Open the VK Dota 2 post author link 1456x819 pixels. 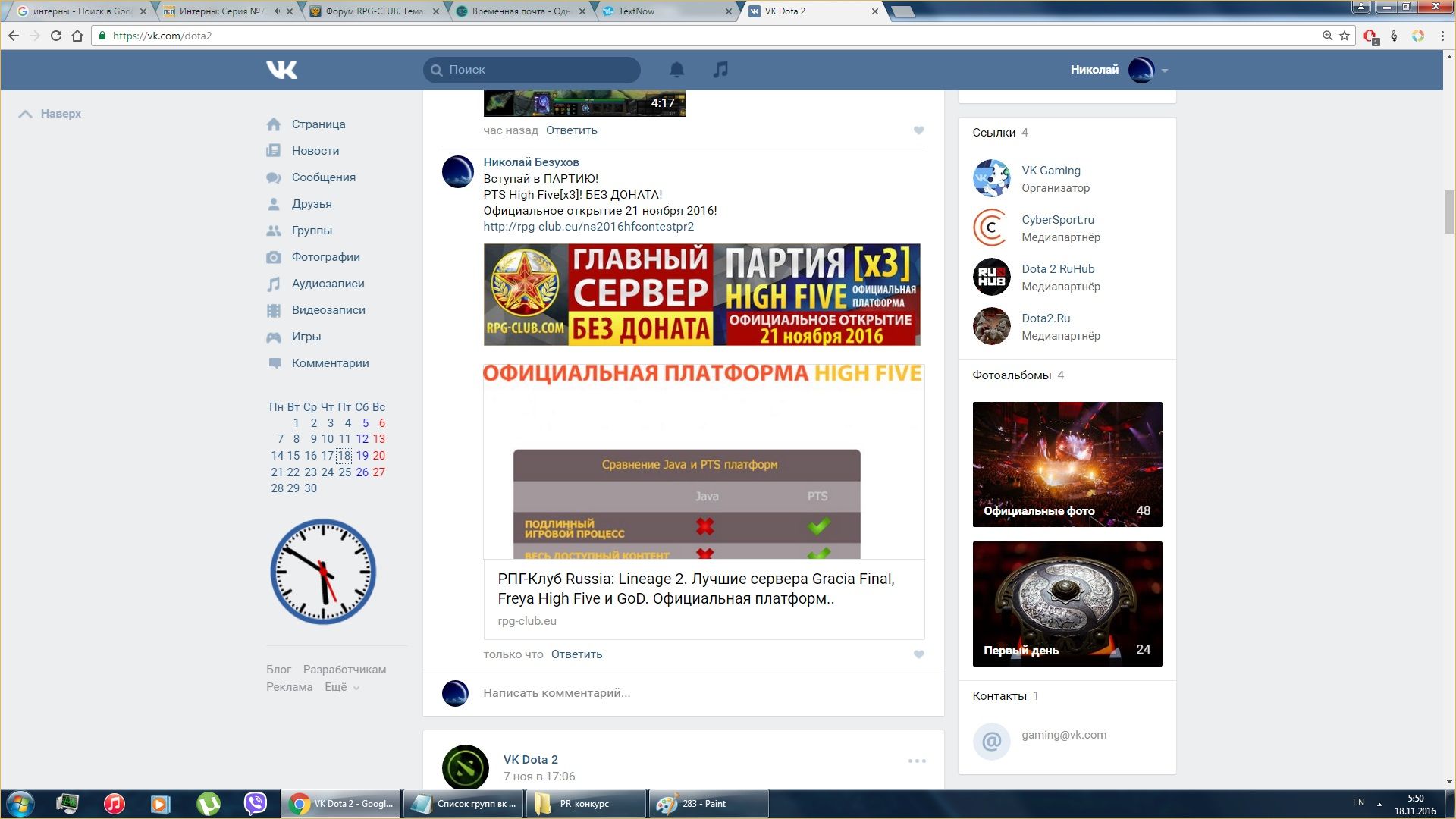pyautogui.click(x=530, y=760)
